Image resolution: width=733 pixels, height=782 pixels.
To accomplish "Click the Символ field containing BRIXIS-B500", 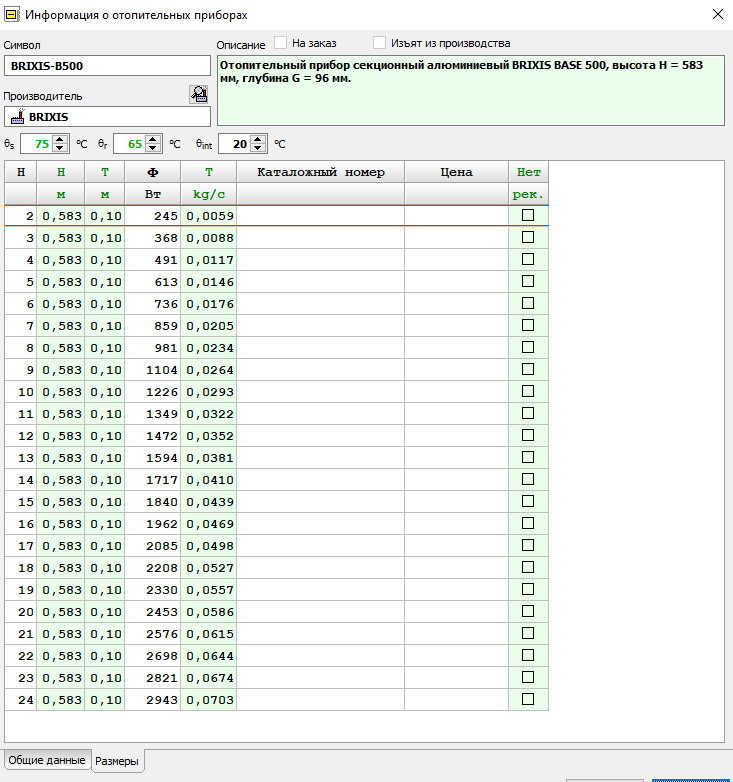I will point(107,66).
